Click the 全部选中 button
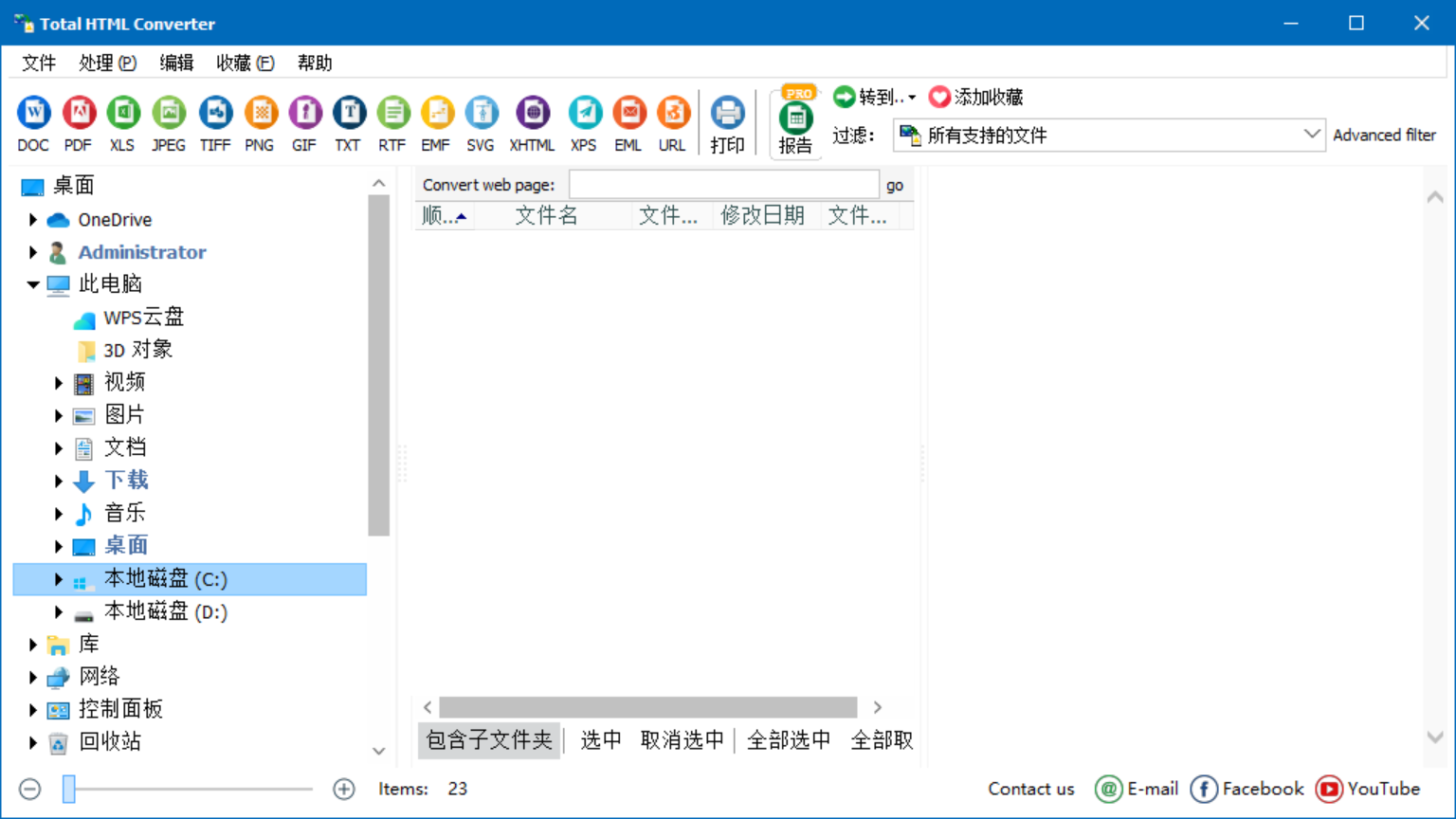 click(789, 740)
